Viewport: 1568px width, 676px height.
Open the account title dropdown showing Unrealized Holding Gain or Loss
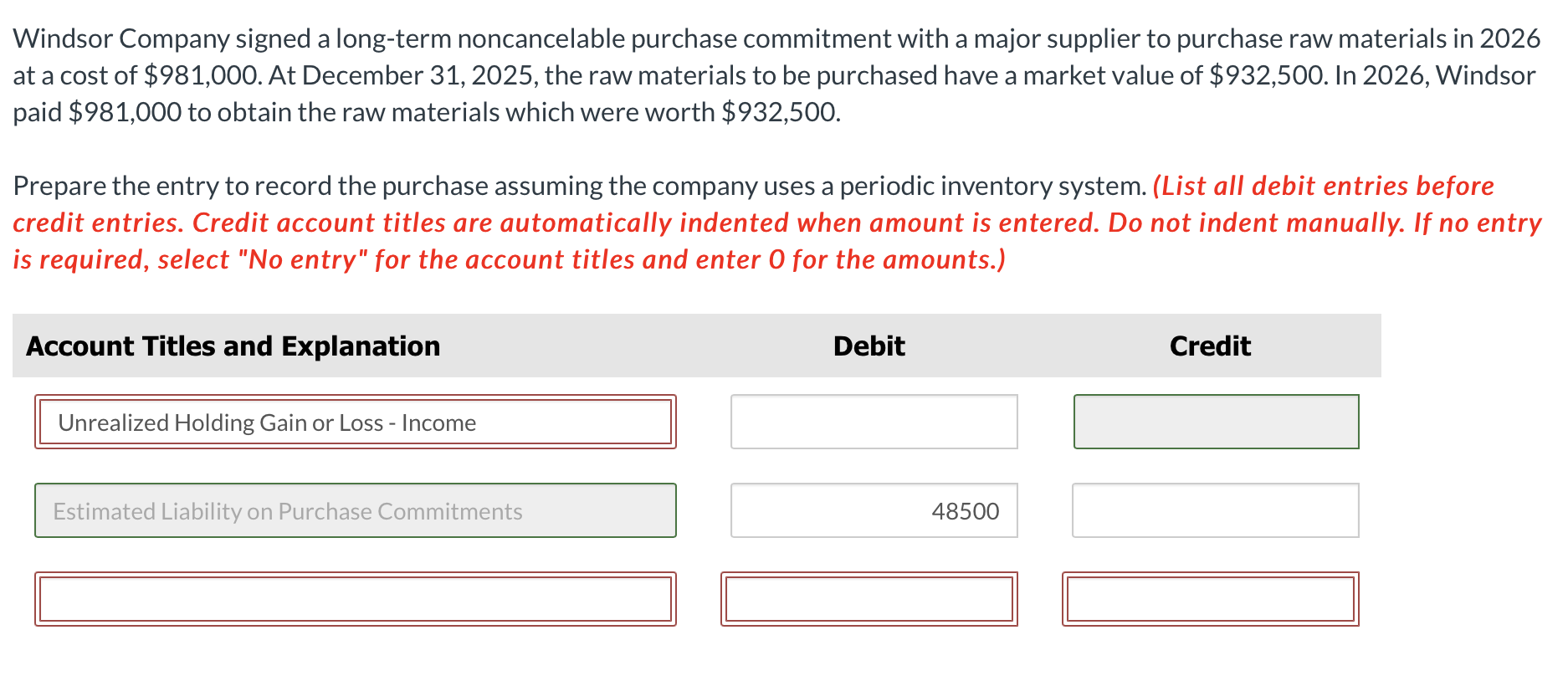click(355, 422)
